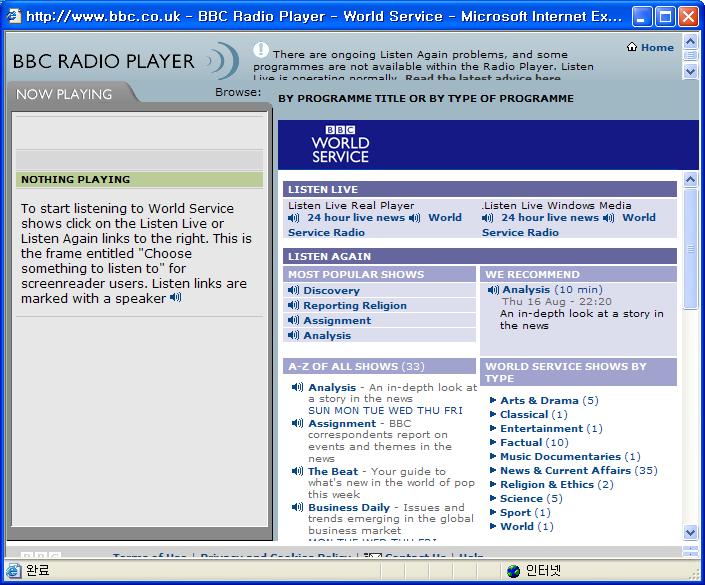Open the World shows category
This screenshot has width=705, height=585.
pos(517,526)
